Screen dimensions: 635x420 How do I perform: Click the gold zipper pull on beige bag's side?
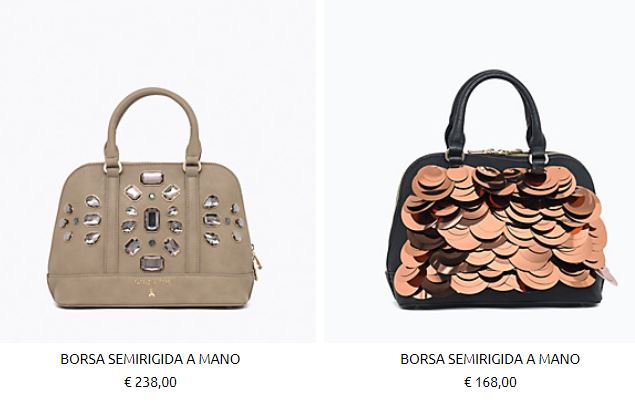pos(257,260)
